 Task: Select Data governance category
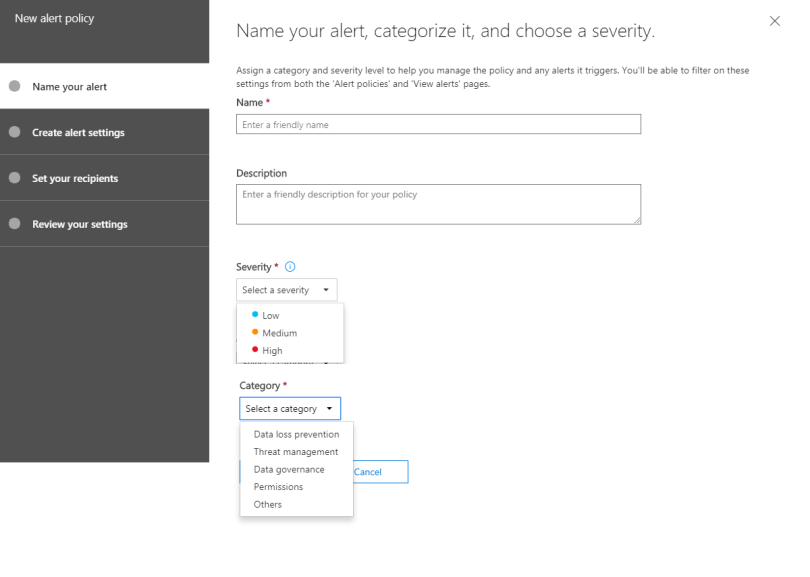click(x=289, y=470)
